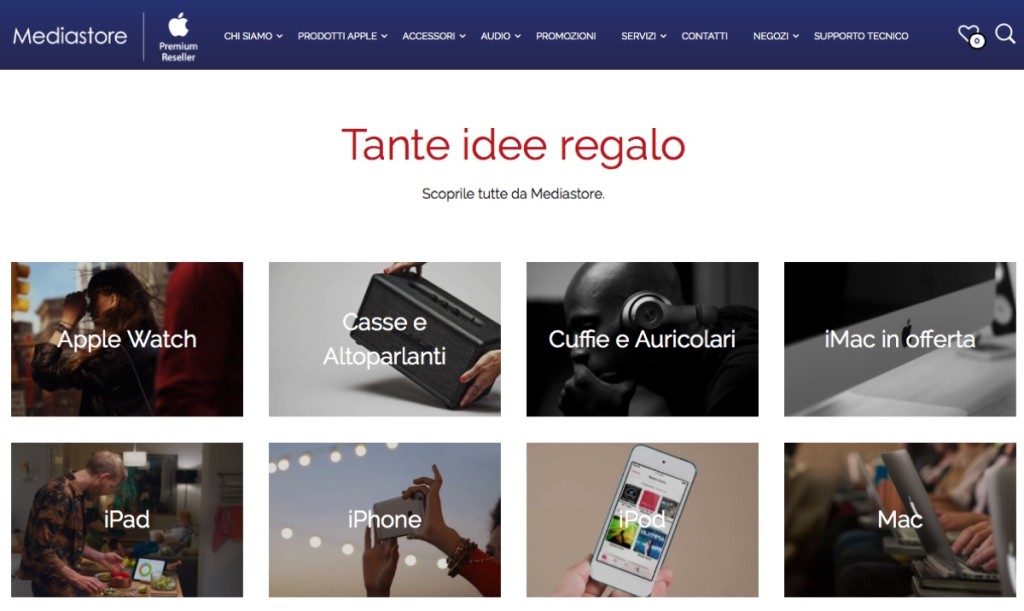Screen dimensions: 1024x611
Task: Go to the Contatti page
Action: coord(704,36)
